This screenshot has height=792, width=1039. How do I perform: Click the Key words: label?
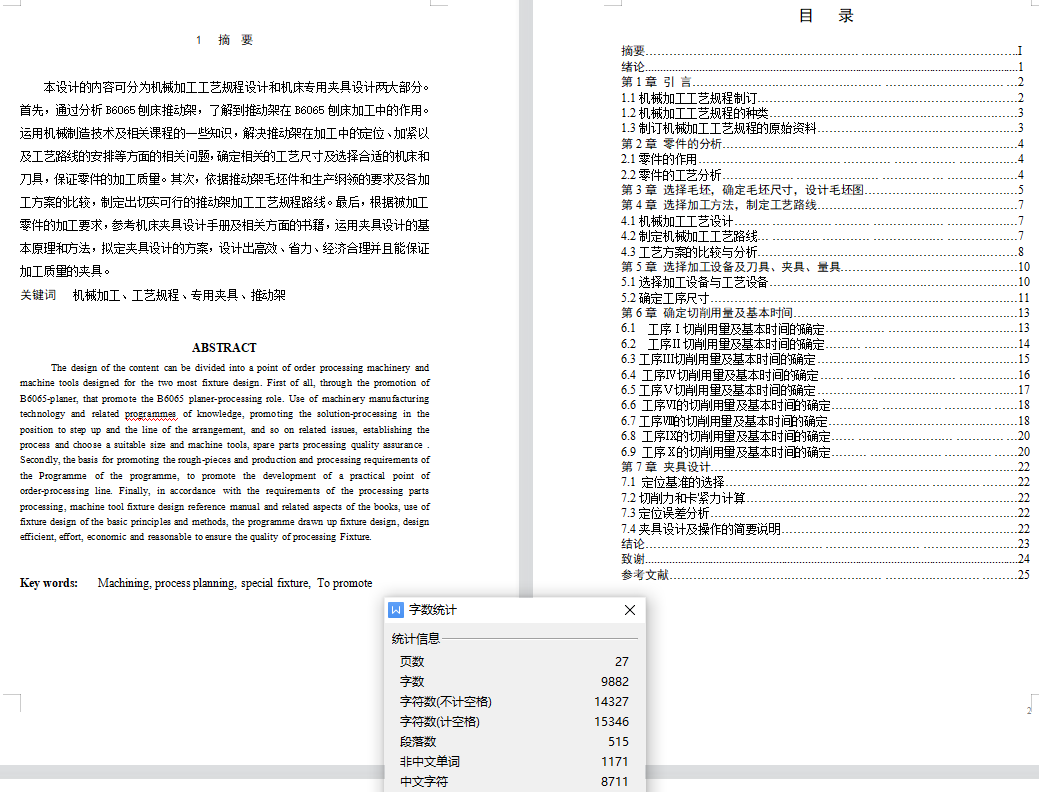click(x=48, y=583)
